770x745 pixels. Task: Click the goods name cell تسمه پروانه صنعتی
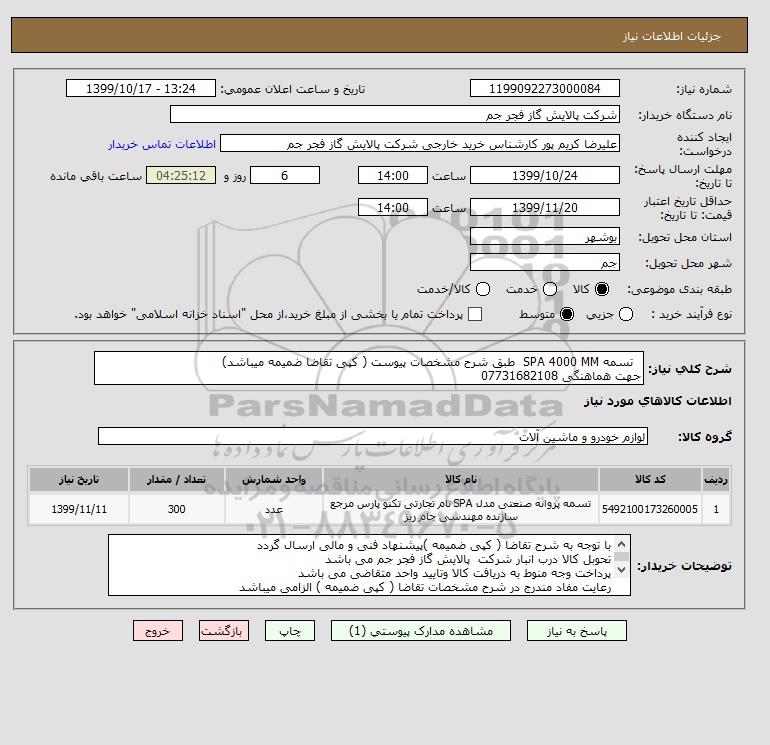461,510
